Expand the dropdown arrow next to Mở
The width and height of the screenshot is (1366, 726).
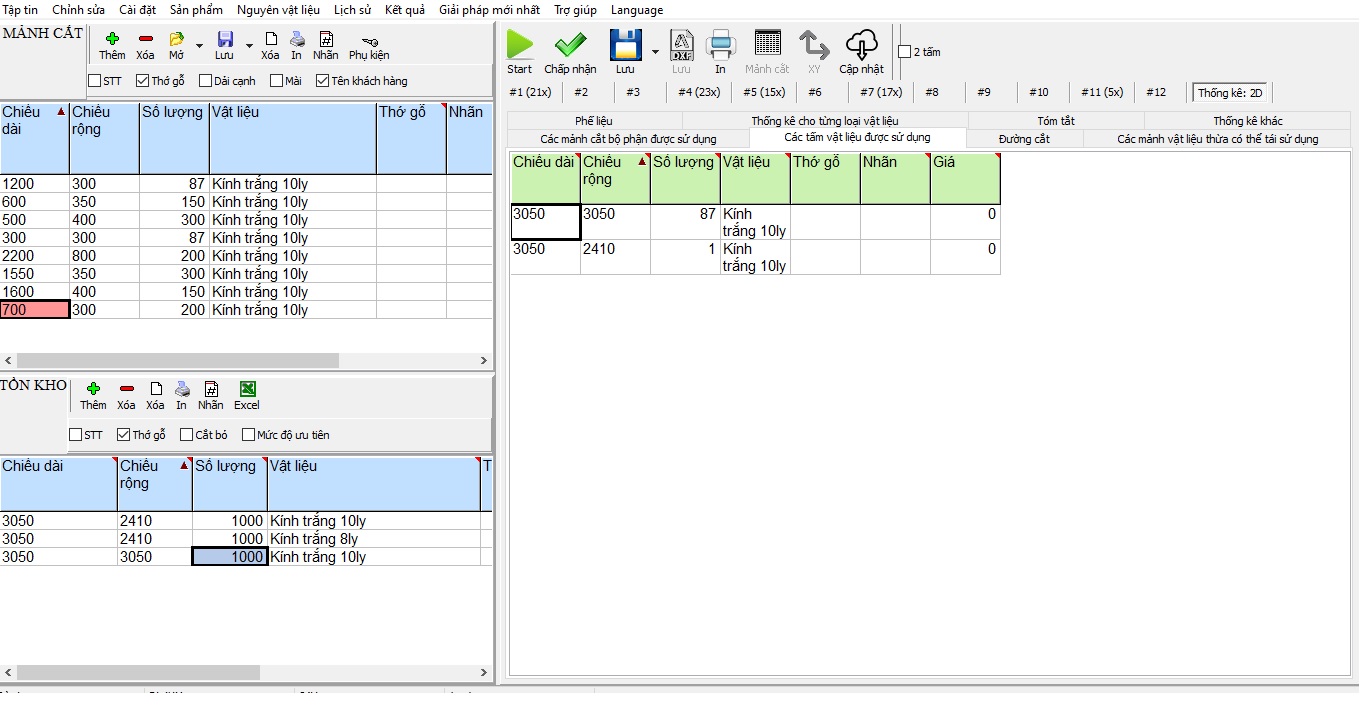199,46
